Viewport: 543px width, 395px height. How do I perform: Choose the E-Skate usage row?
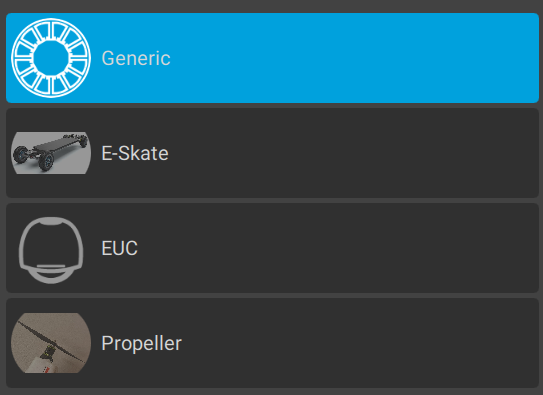273,153
